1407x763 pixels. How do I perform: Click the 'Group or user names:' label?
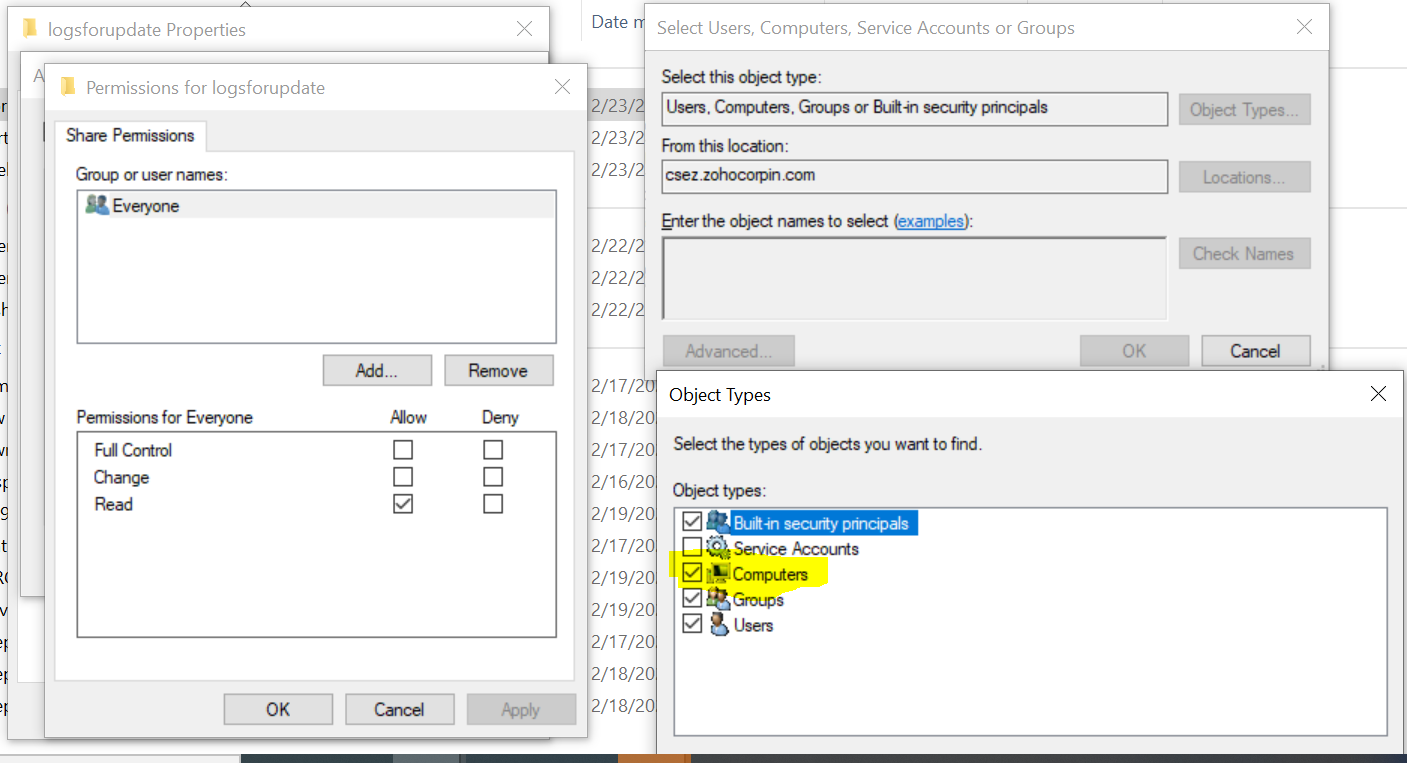point(152,175)
